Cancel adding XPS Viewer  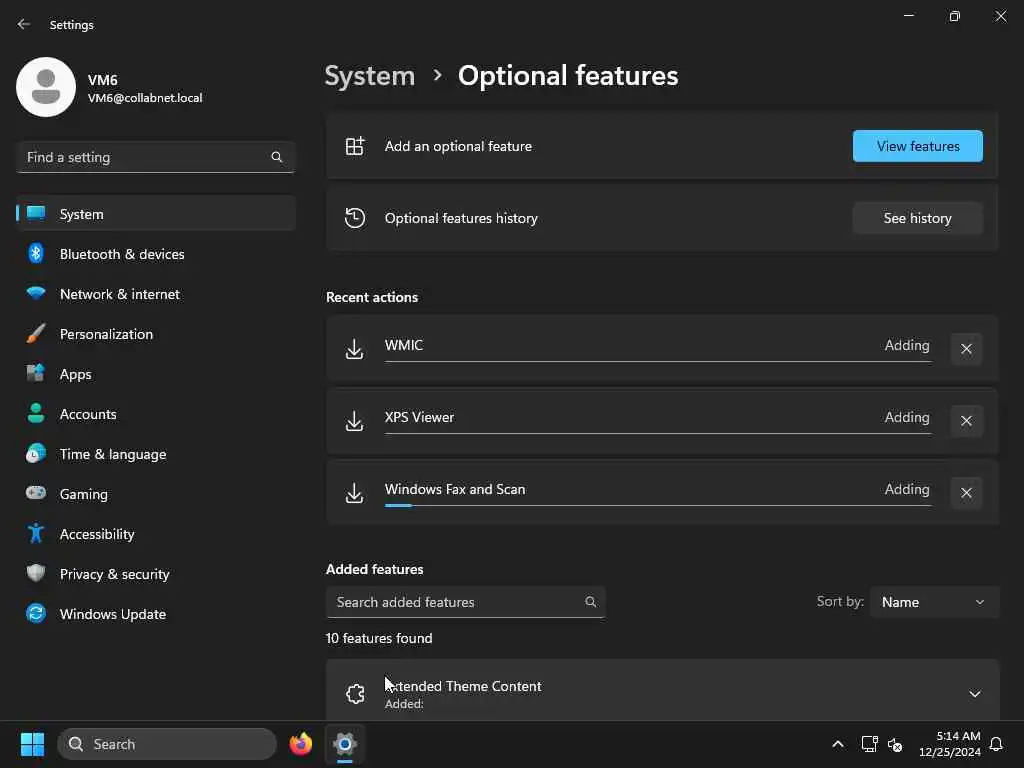966,421
